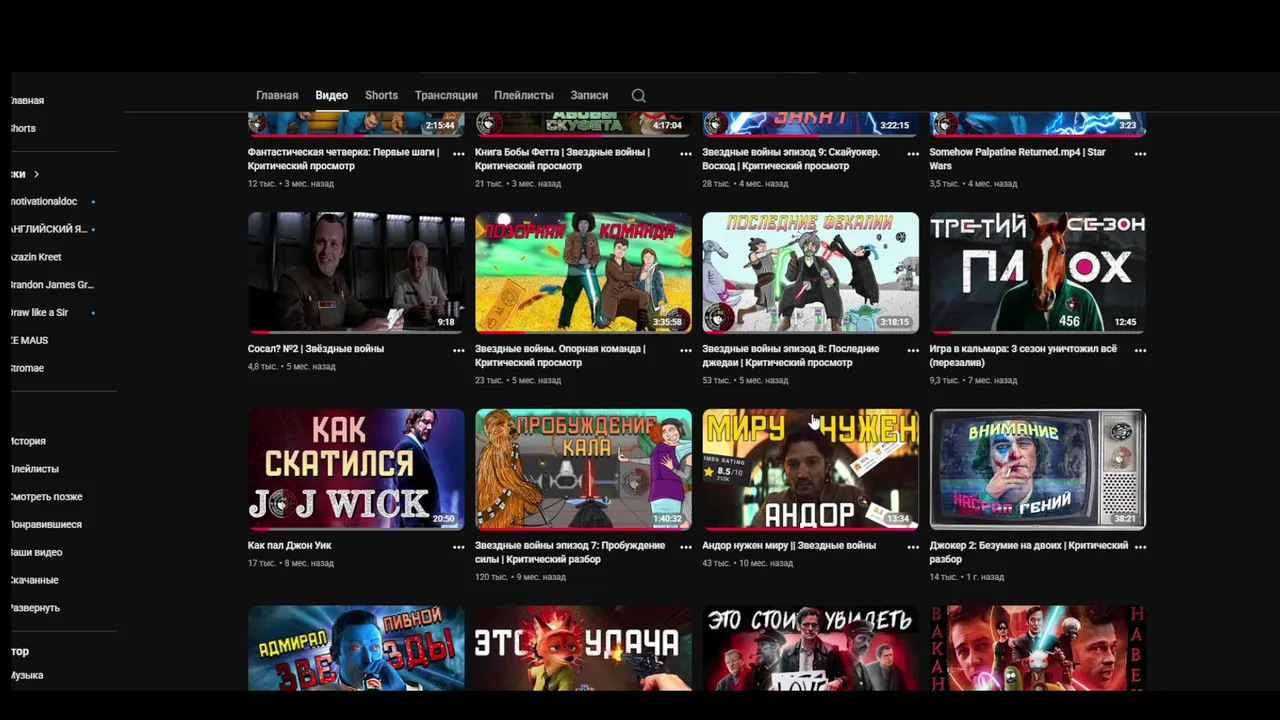Open Смотреть позже in sidebar

(47, 498)
